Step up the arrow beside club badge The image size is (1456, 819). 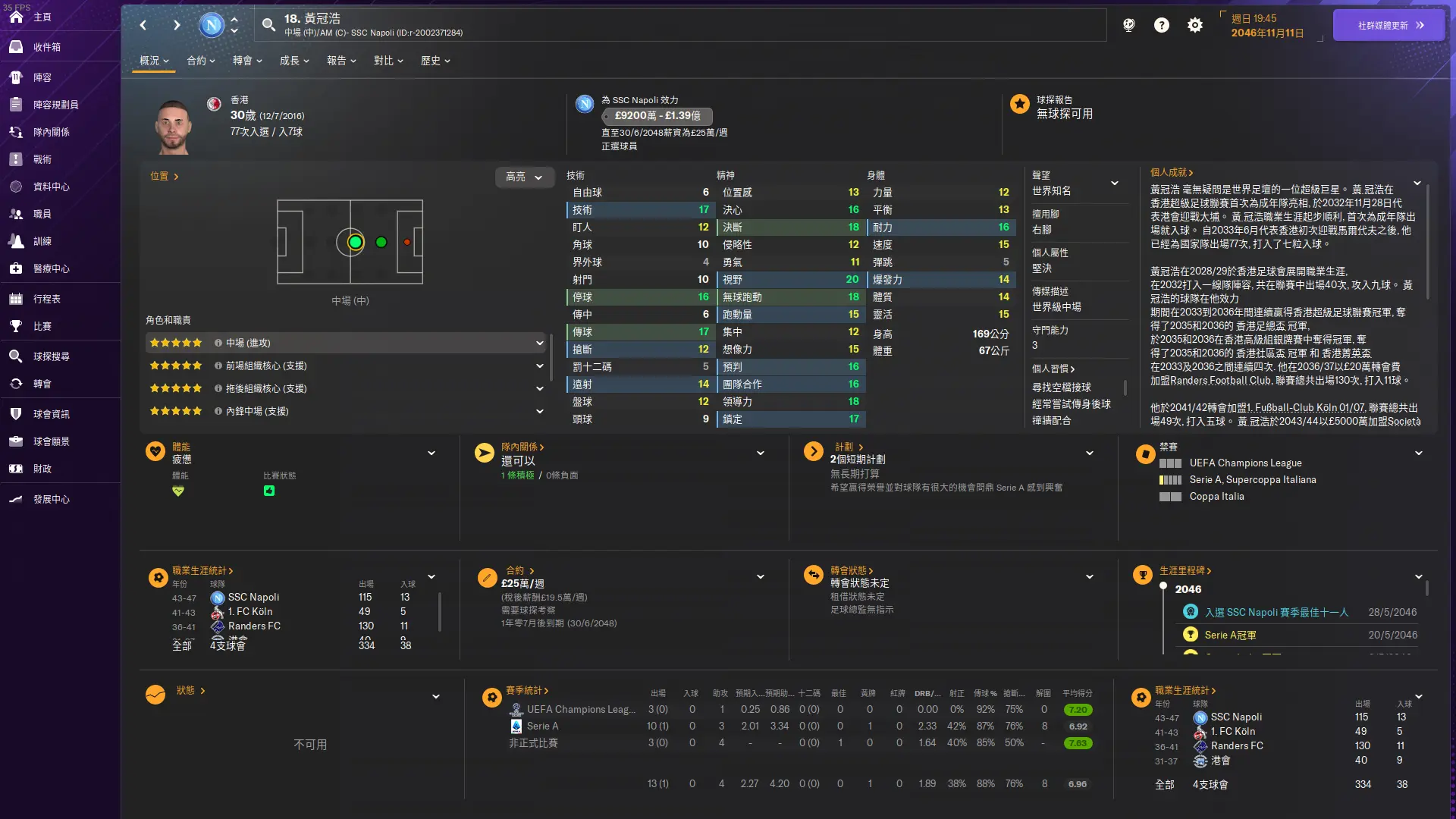234,19
